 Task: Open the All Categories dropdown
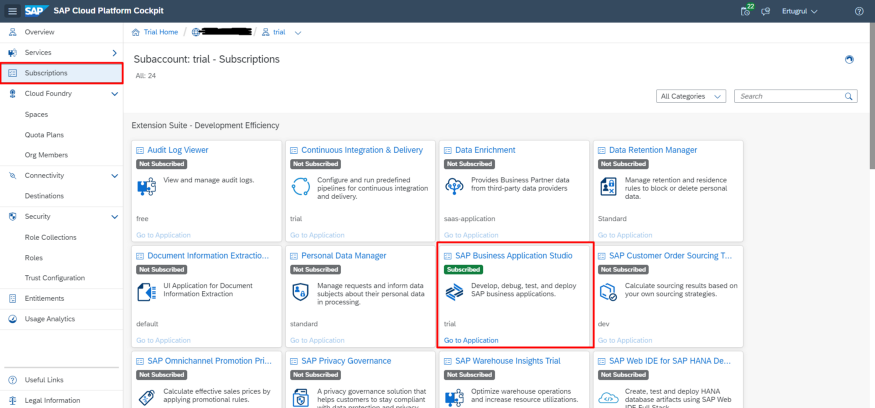coord(691,96)
